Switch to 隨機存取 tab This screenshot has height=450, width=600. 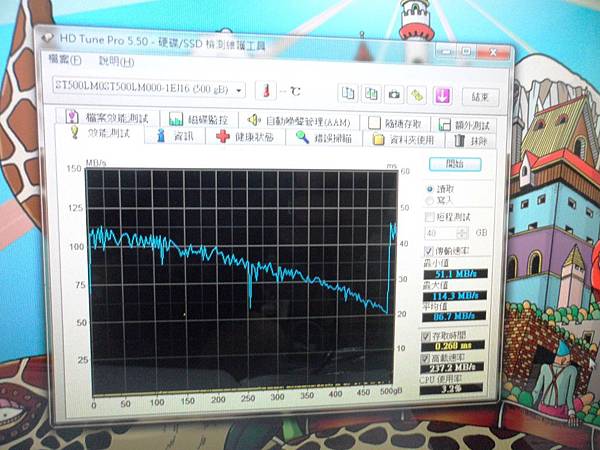396,123
